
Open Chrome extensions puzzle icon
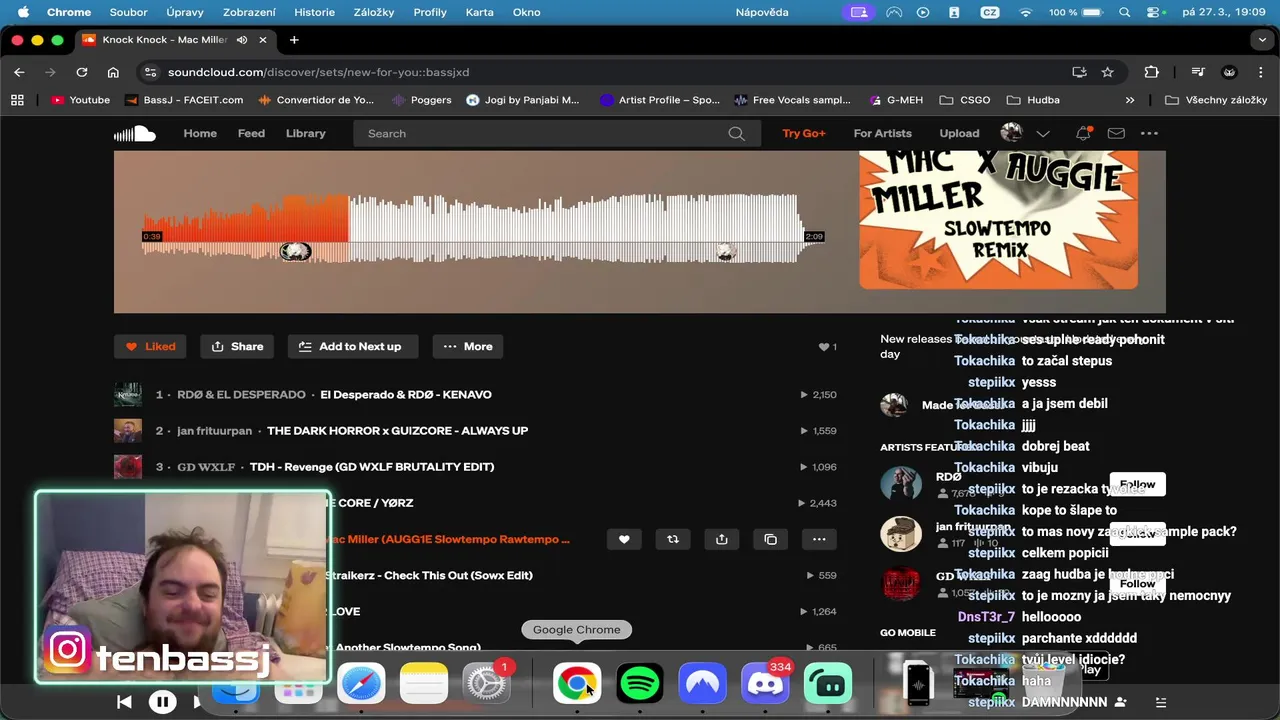click(x=1151, y=72)
